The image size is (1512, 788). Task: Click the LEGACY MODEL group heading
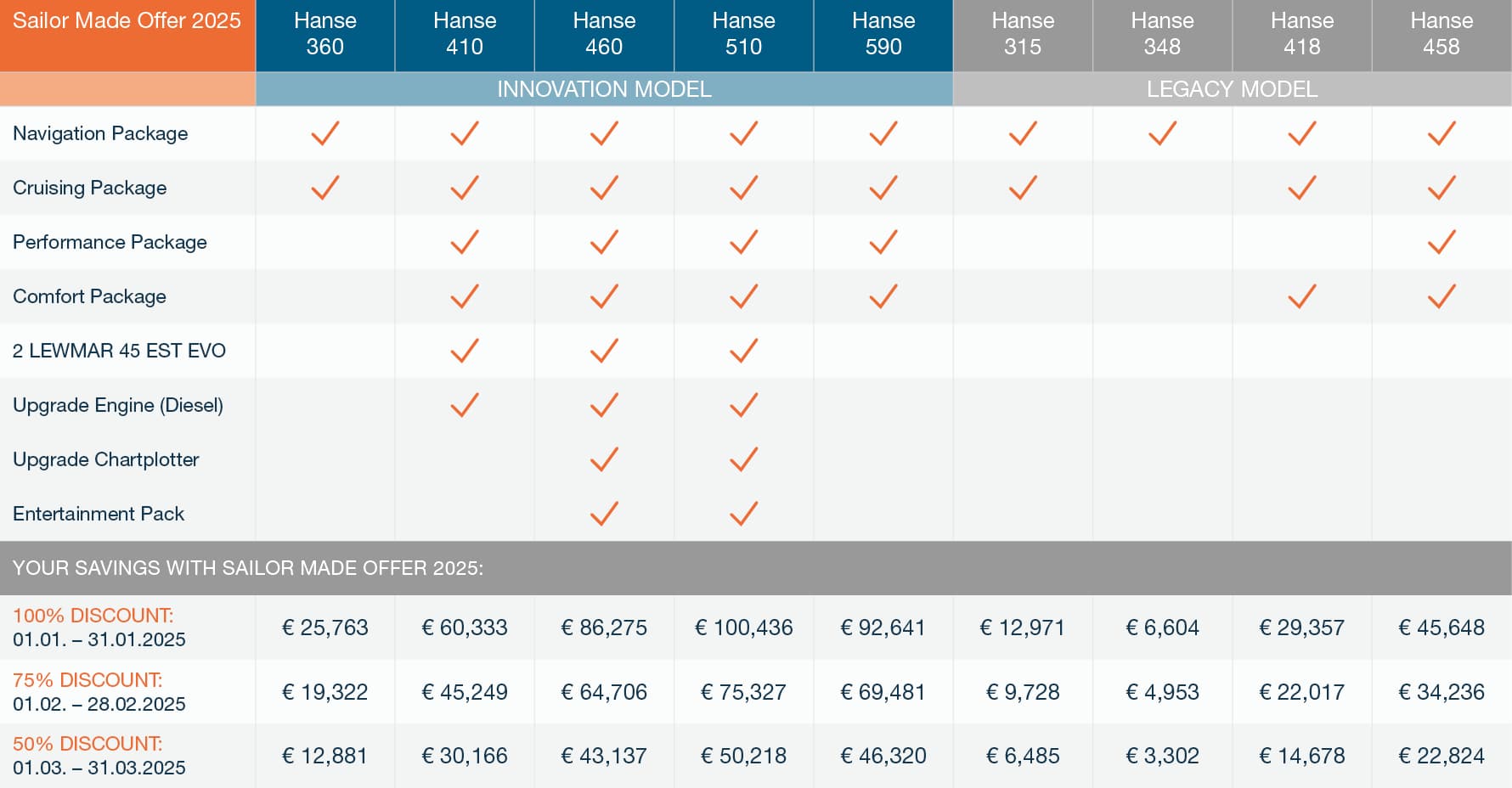point(1232,89)
